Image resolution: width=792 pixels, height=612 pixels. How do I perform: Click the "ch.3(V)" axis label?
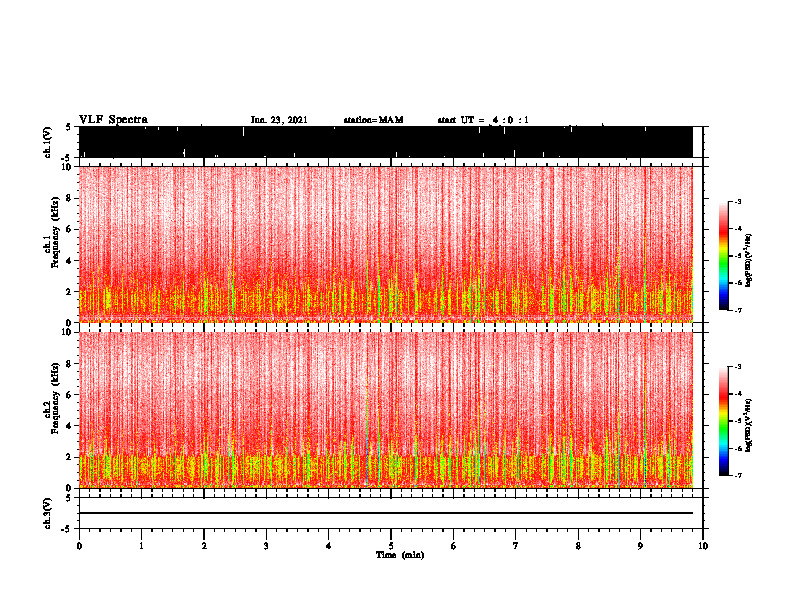point(48,513)
